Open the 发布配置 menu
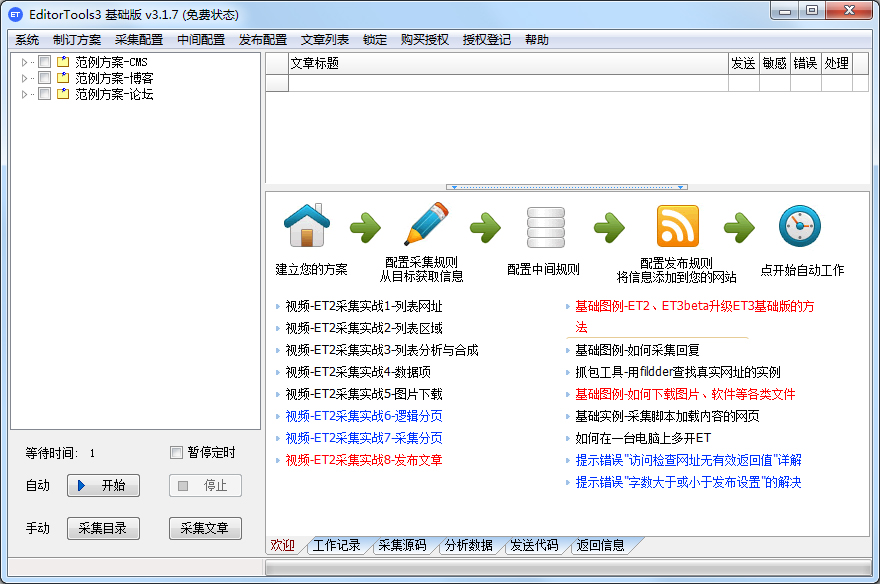This screenshot has height=584, width=880. coord(263,40)
